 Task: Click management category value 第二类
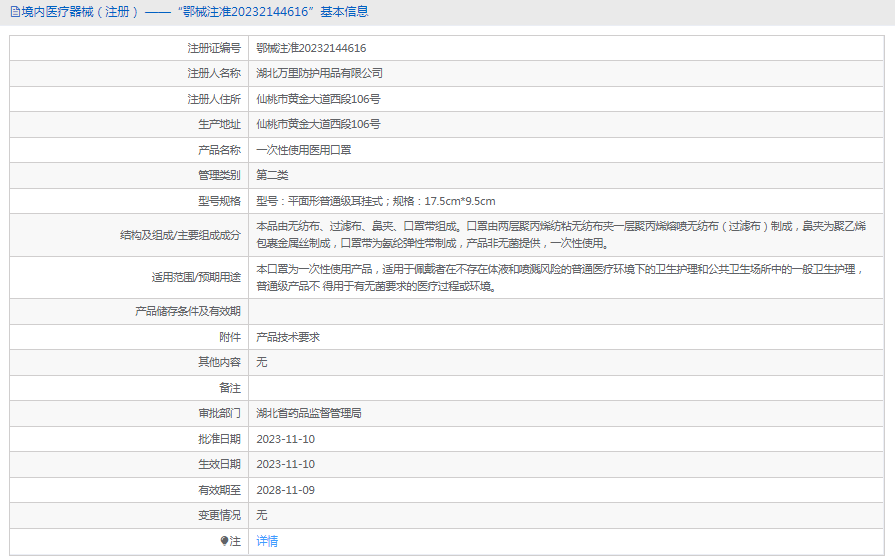tap(272, 175)
